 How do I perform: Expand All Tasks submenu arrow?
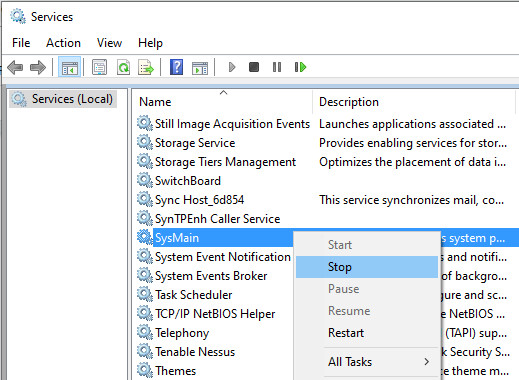[427, 362]
